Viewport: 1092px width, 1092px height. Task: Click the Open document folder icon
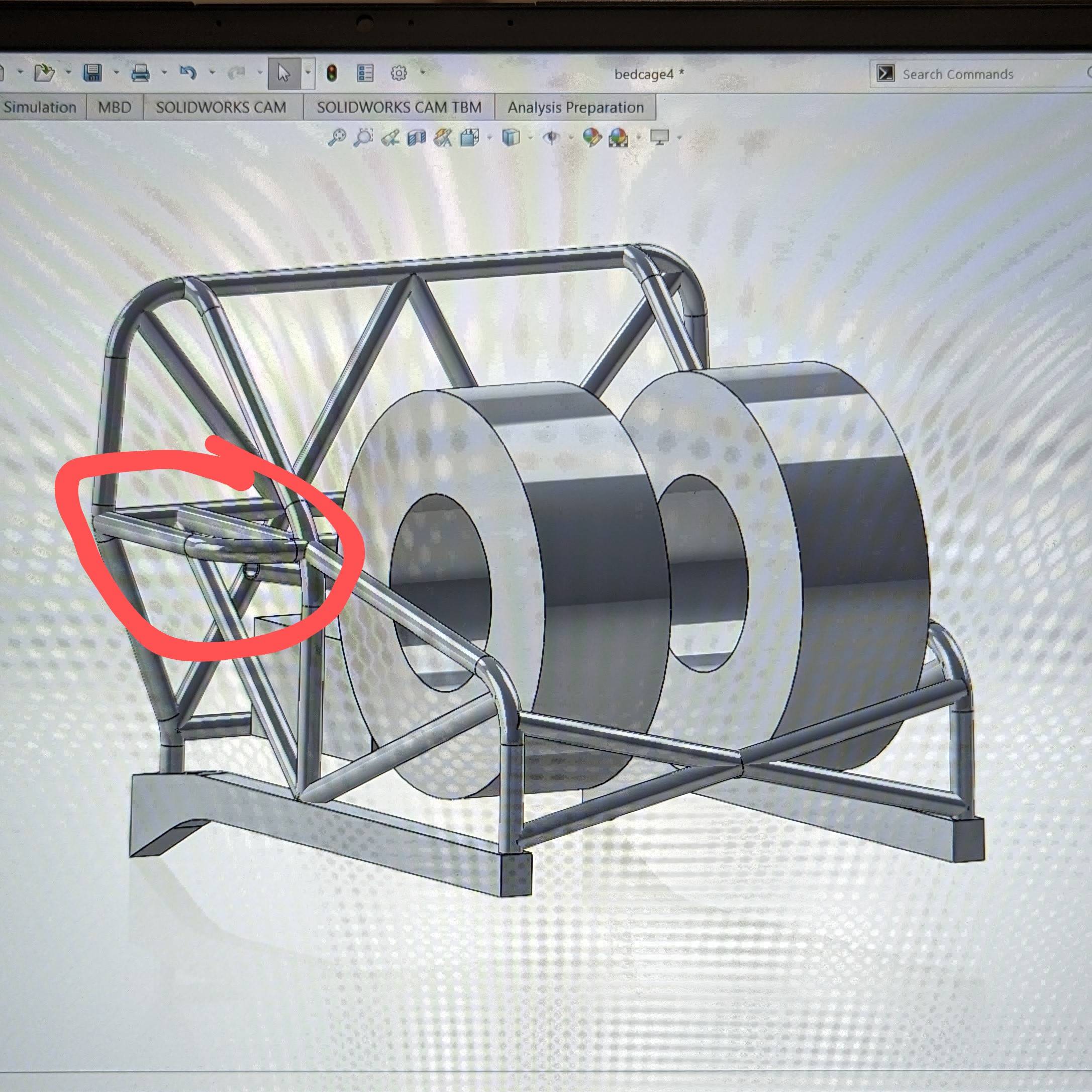click(45, 72)
